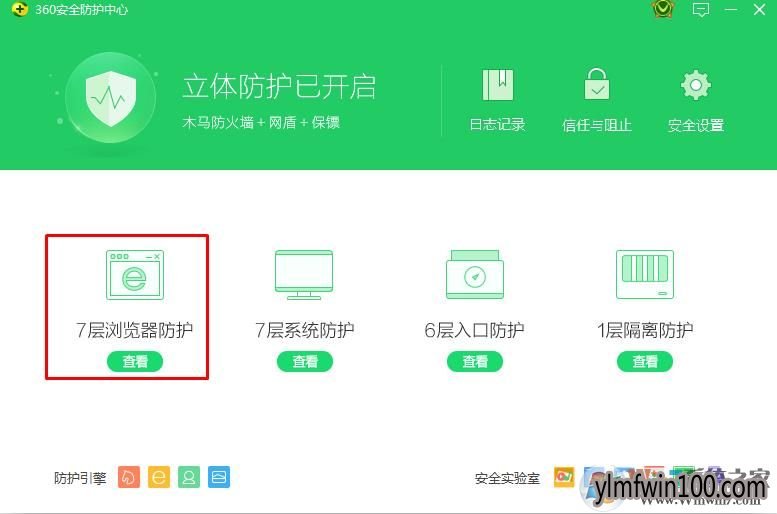Open 日志记录 logbook icon

(x=498, y=85)
